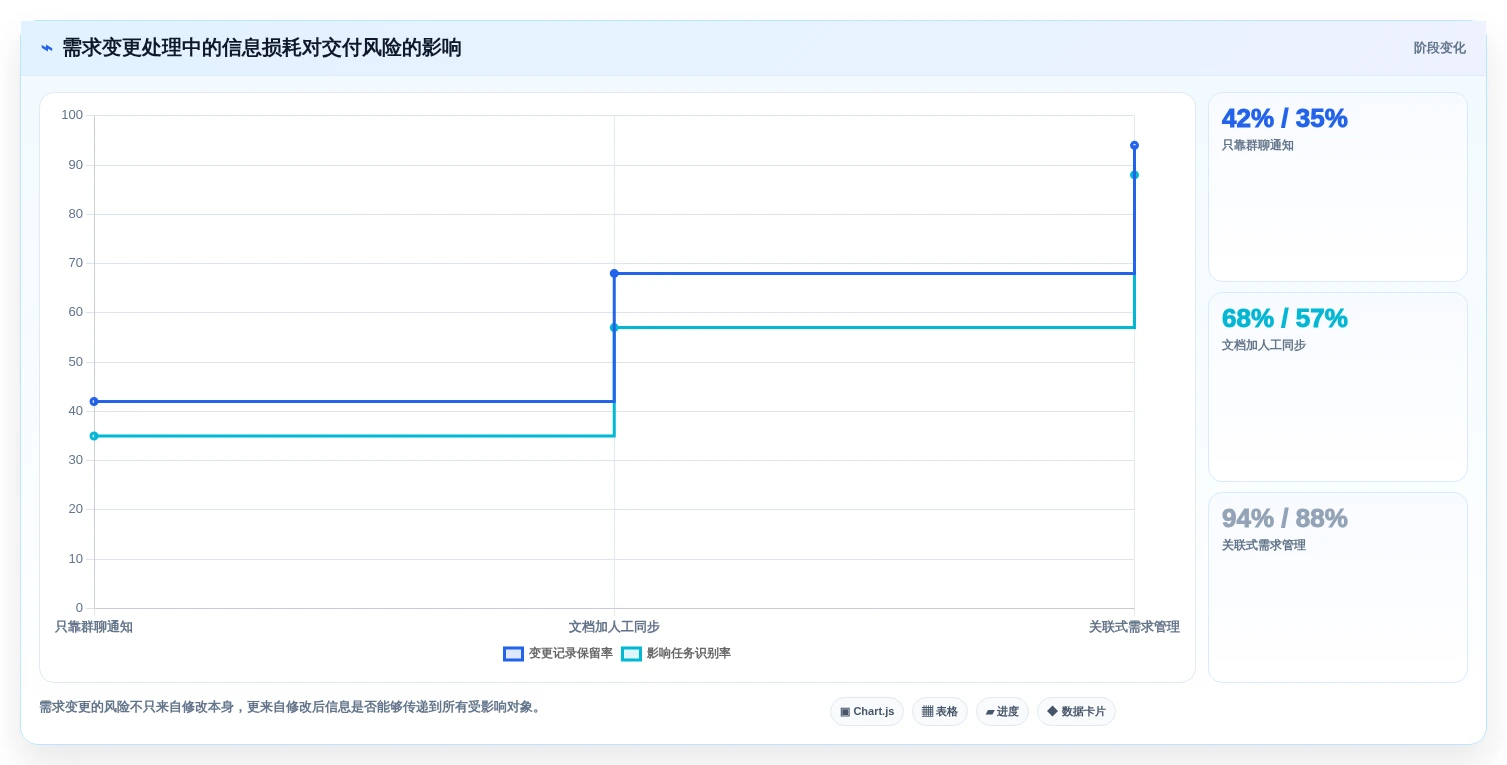Click the cyan data point at 35

point(94,436)
